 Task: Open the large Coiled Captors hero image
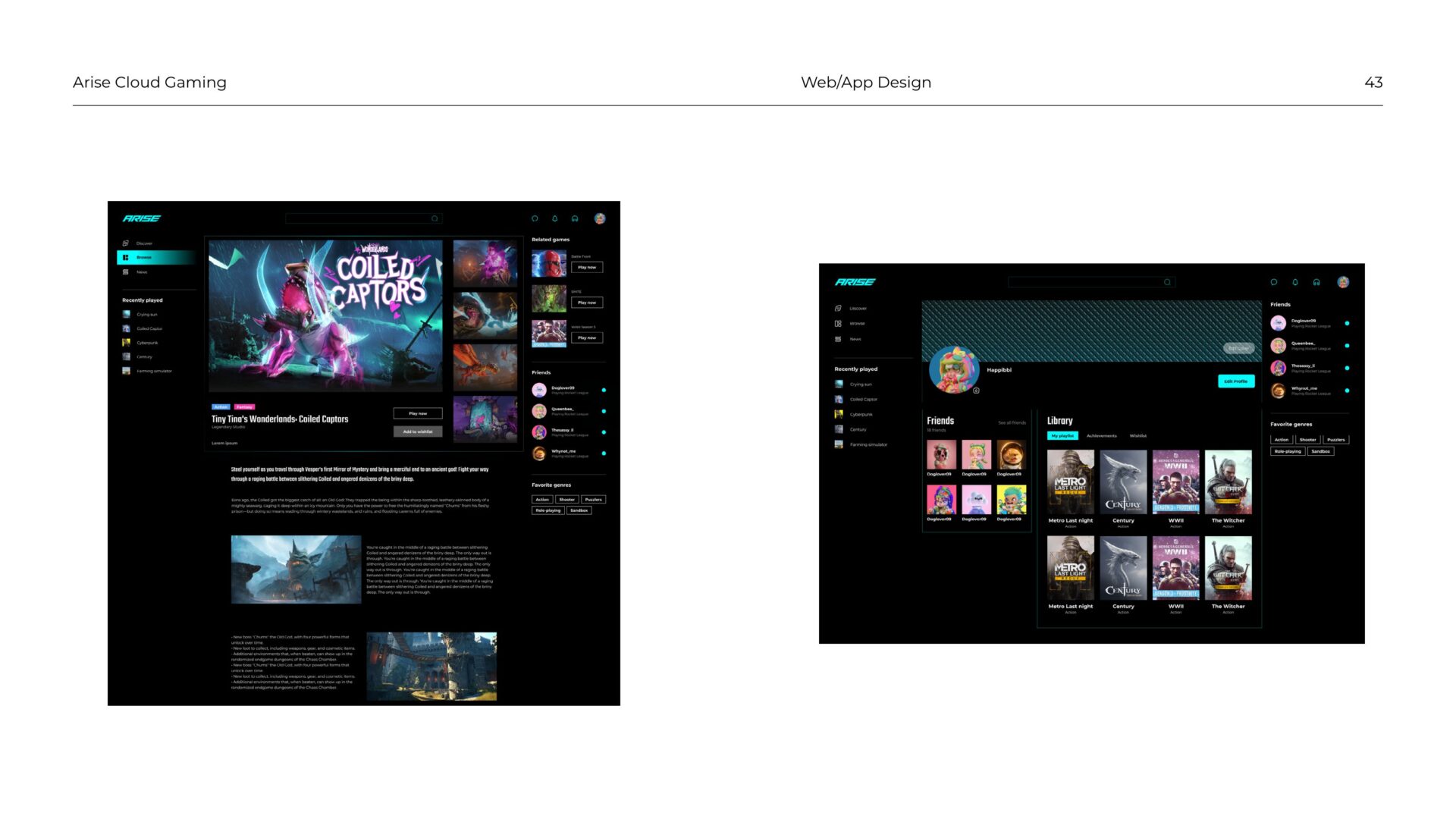point(325,315)
